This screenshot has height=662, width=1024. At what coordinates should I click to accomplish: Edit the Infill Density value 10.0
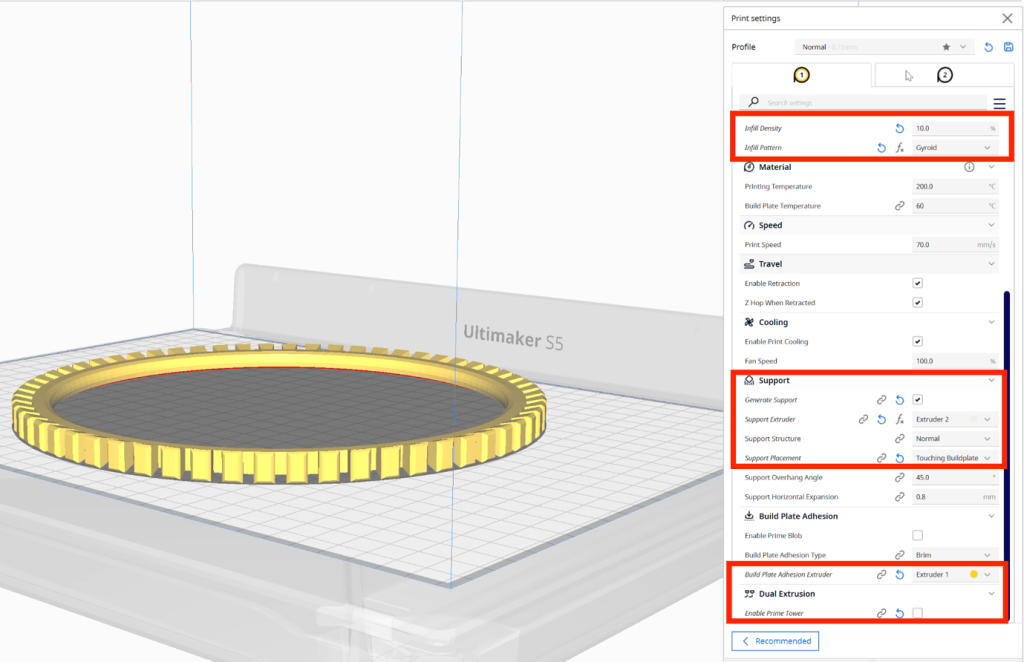(955, 129)
